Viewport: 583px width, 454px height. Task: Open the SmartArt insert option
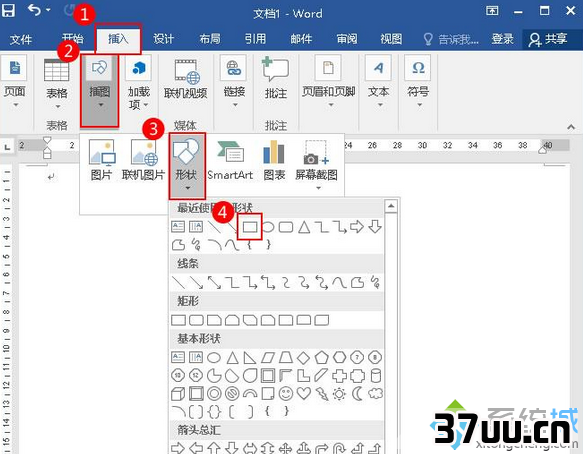click(230, 161)
